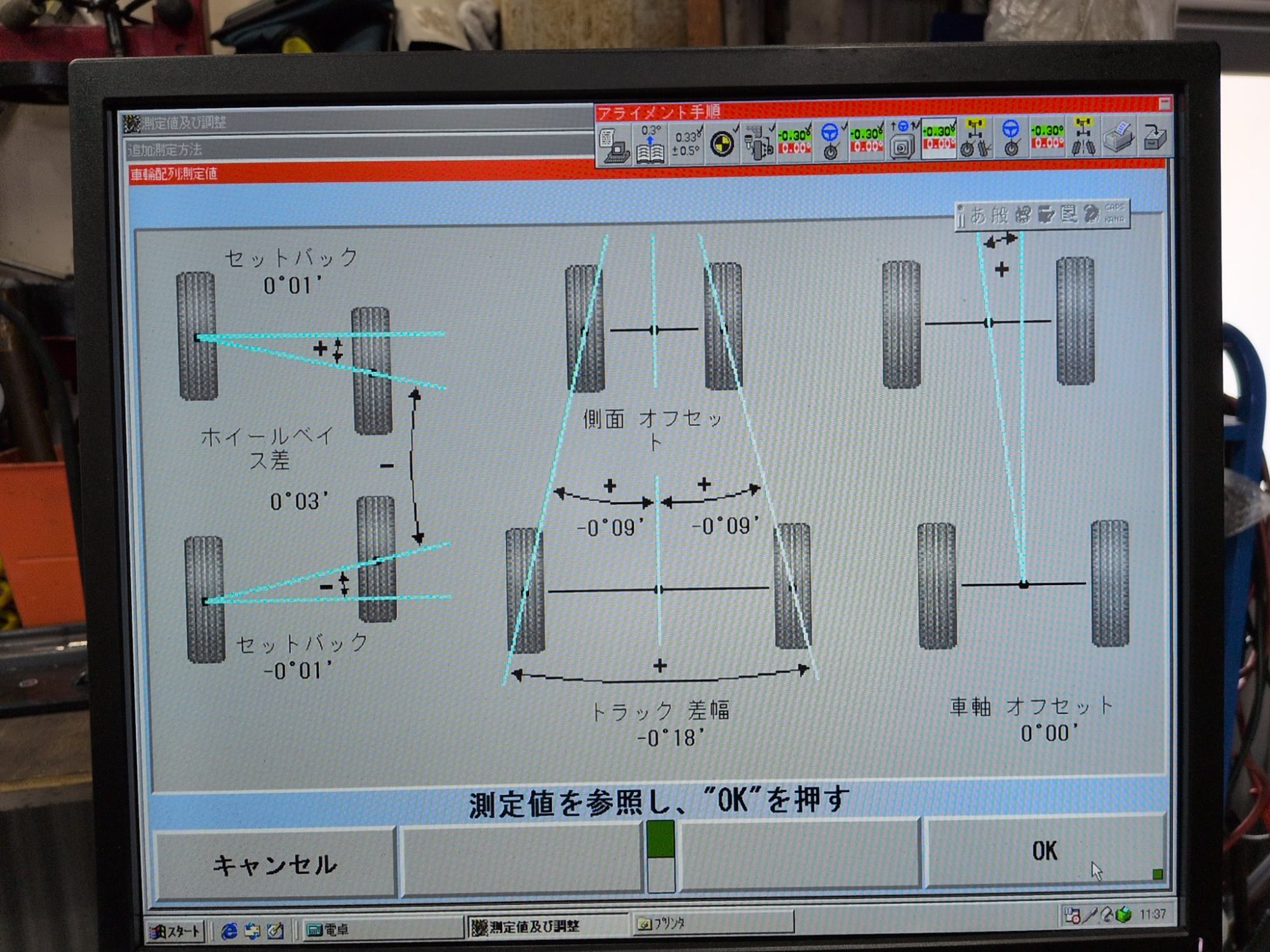The height and width of the screenshot is (952, 1270).
Task: Select the yellow-black wheel target icon
Action: tap(722, 145)
